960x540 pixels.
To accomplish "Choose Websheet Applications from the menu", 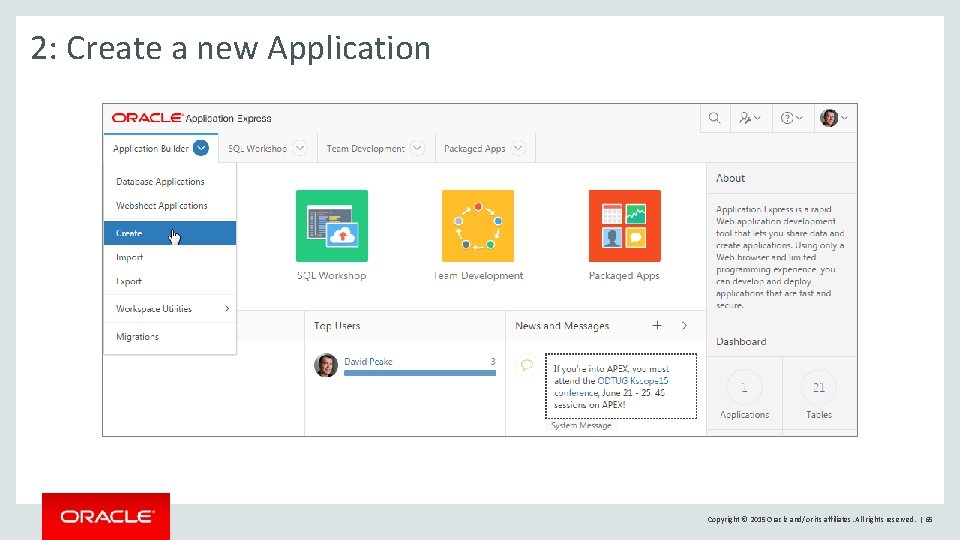I will click(170, 206).
